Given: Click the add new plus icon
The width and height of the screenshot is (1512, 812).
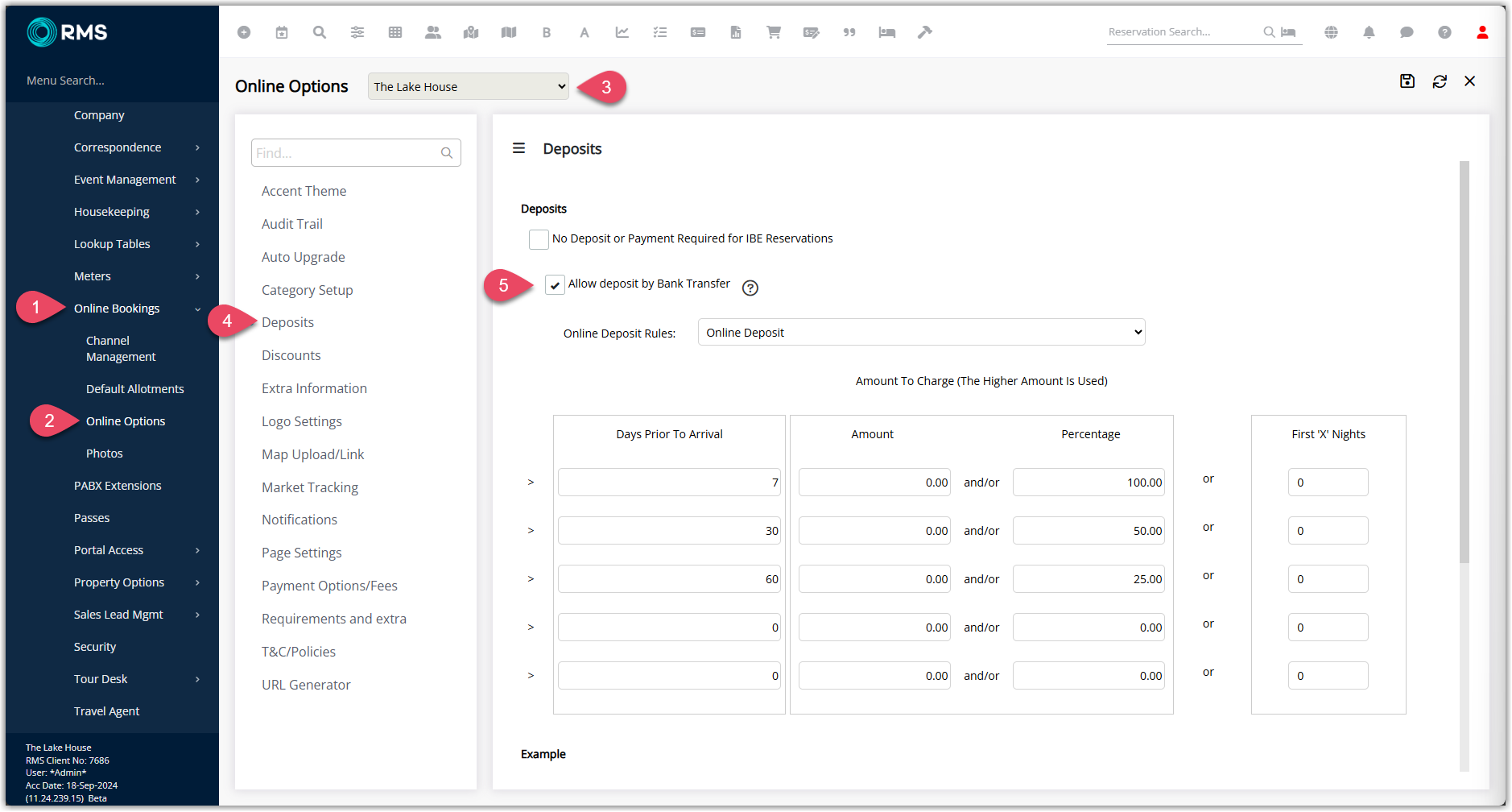Looking at the screenshot, I should pos(244,32).
